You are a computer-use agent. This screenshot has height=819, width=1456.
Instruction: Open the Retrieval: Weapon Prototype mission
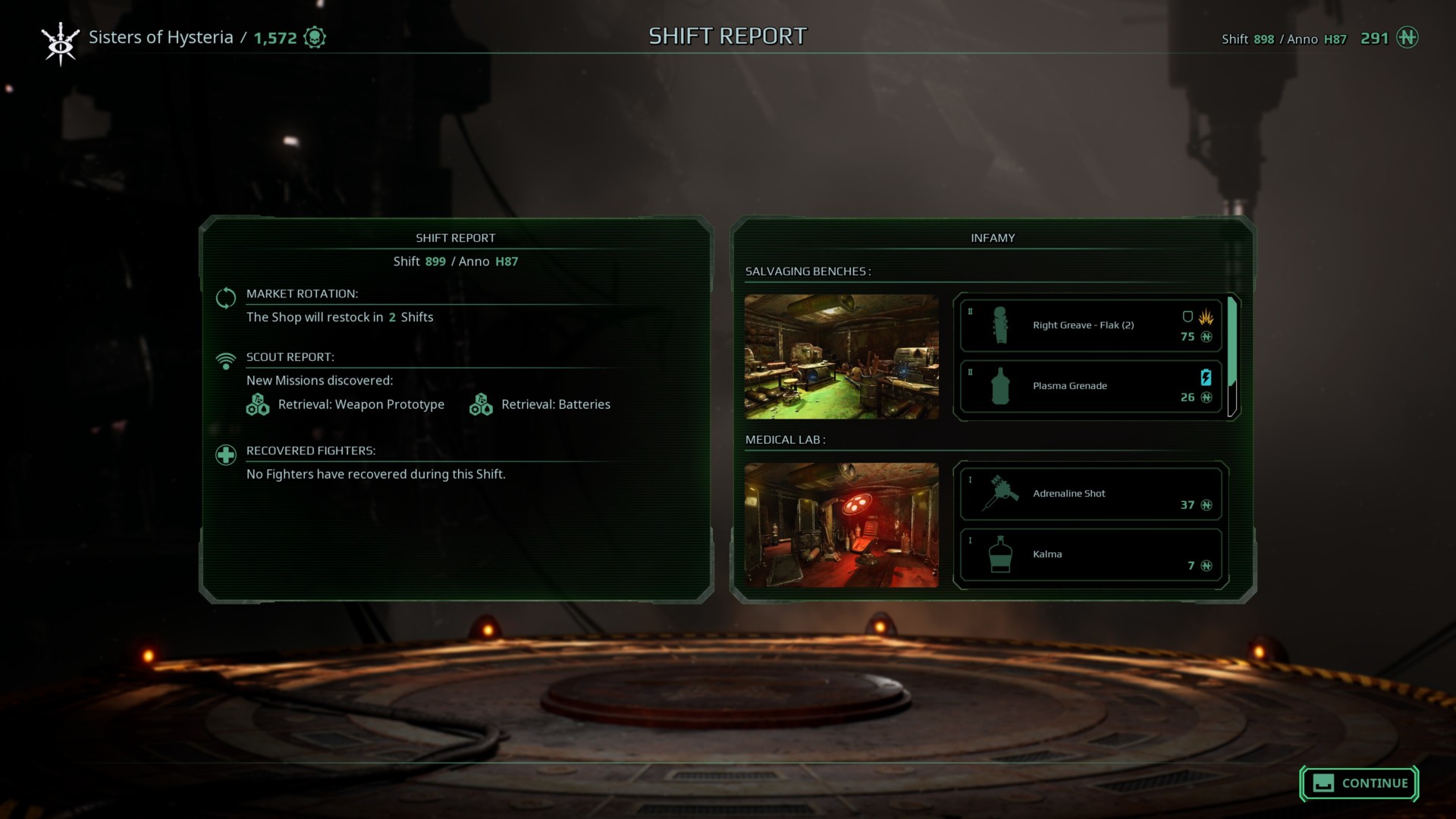click(x=361, y=404)
